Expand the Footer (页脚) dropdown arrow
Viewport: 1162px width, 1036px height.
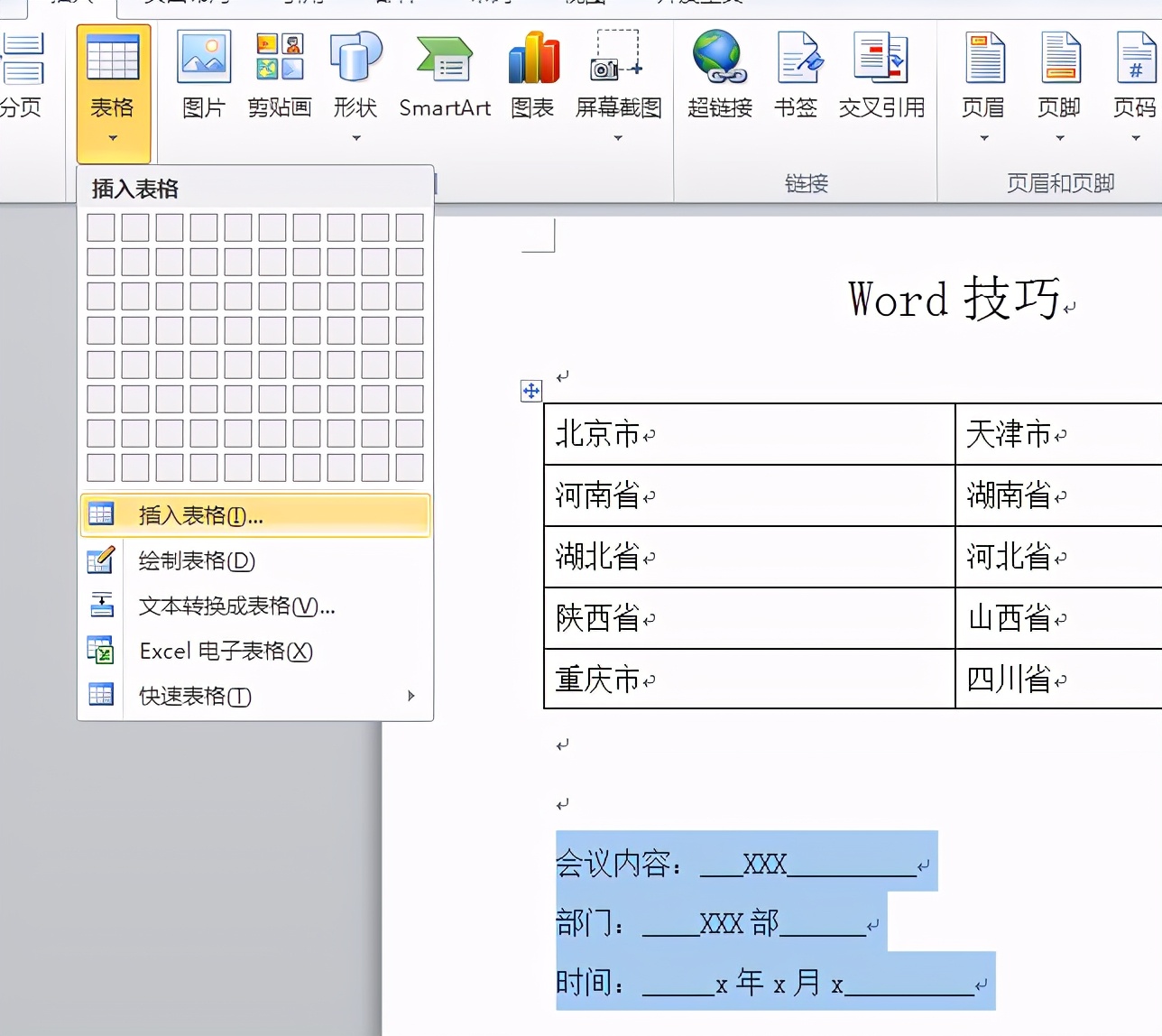coord(1060,138)
